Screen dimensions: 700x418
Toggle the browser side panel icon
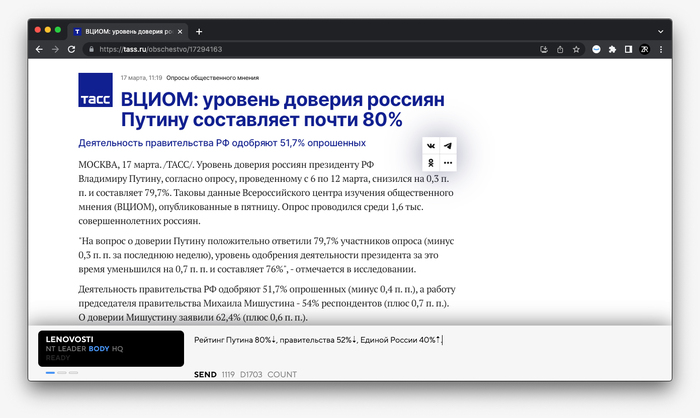(x=628, y=50)
